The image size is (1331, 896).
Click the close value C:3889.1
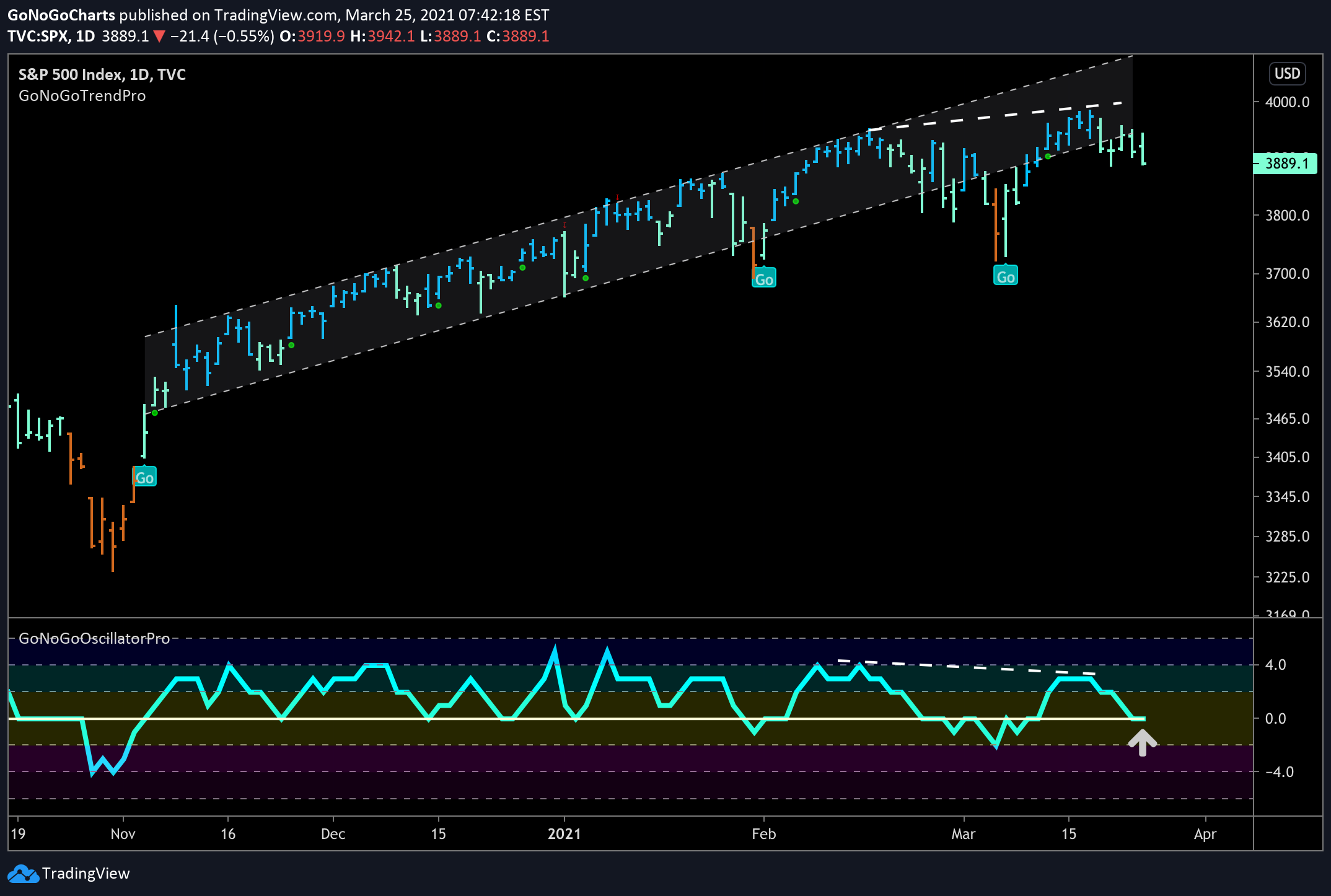518,37
